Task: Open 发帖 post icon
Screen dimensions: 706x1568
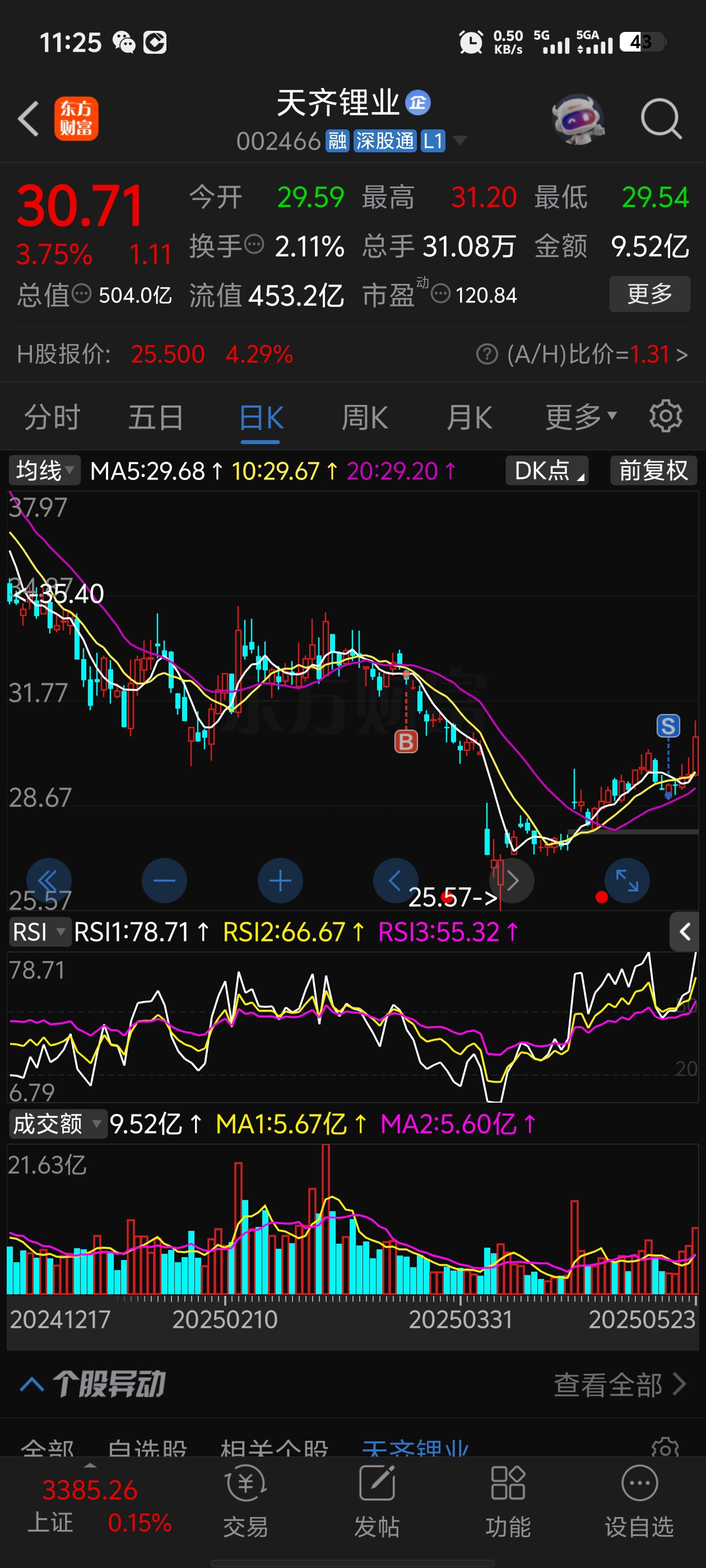Action: [x=377, y=1500]
